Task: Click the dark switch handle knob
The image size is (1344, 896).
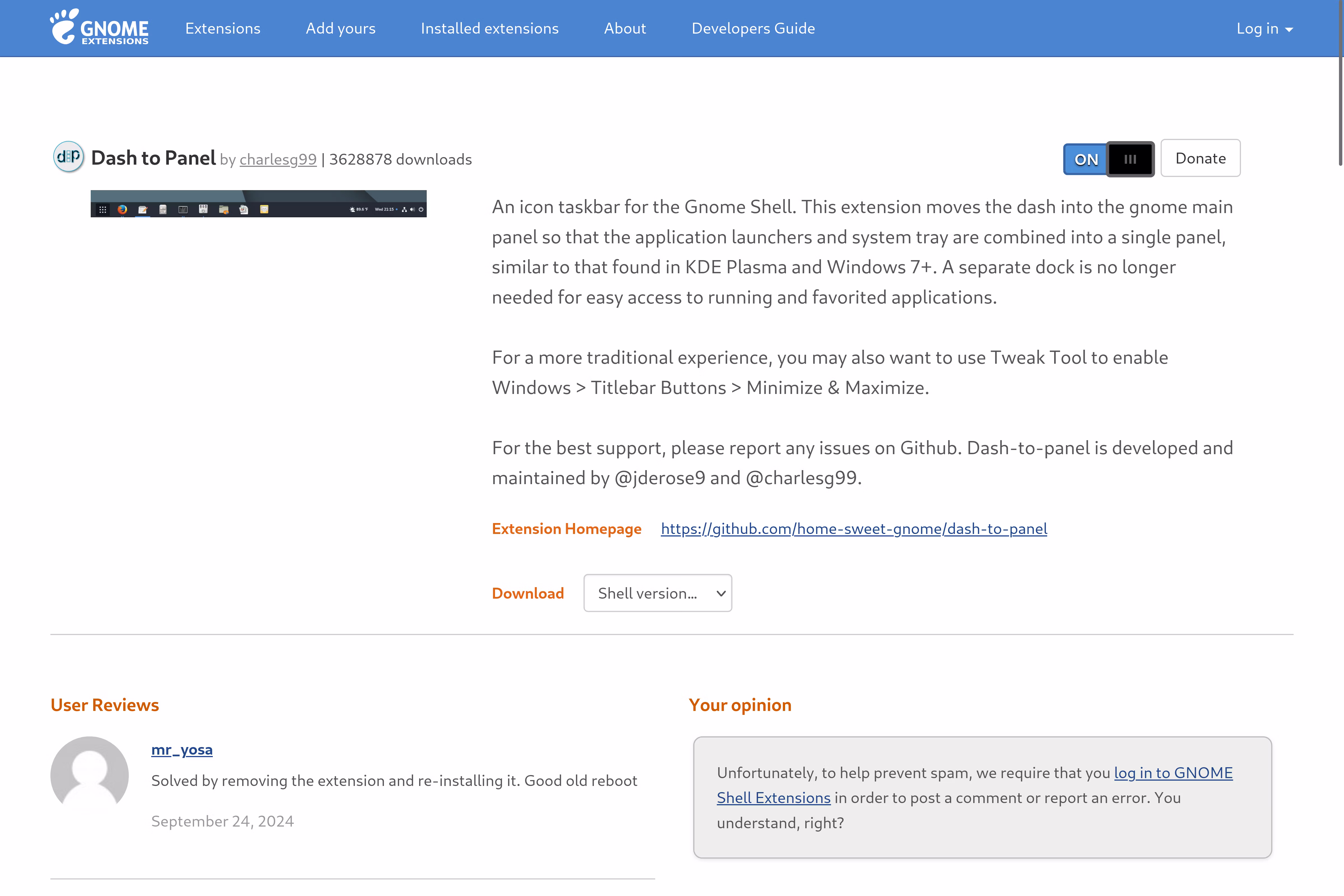Action: pyautogui.click(x=1130, y=159)
